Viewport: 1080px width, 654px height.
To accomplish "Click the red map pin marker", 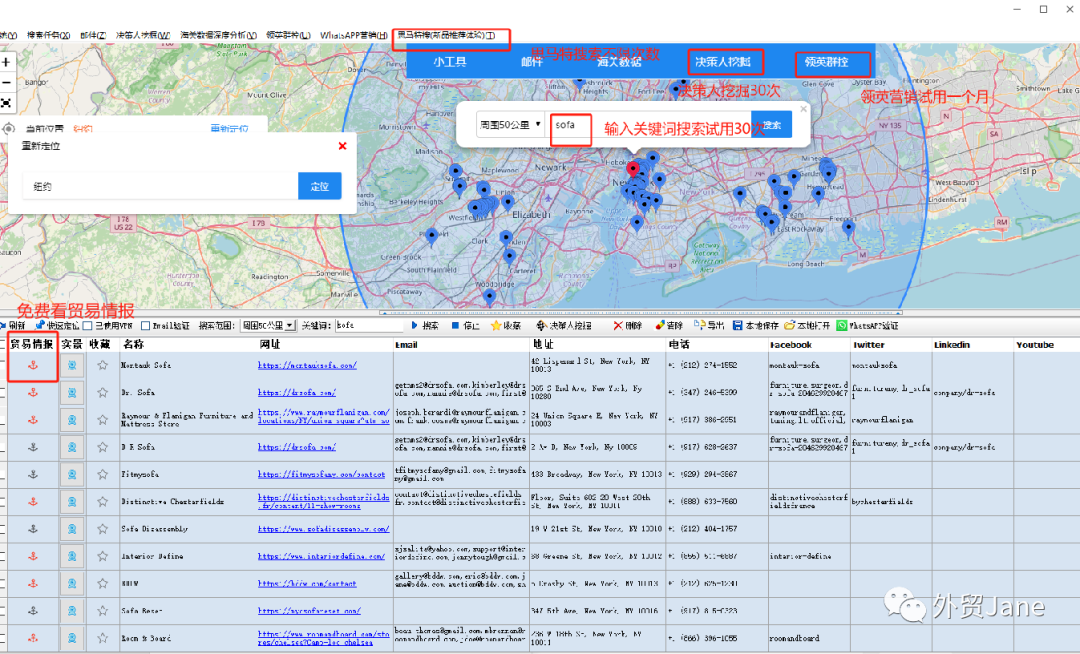I will coord(633,169).
